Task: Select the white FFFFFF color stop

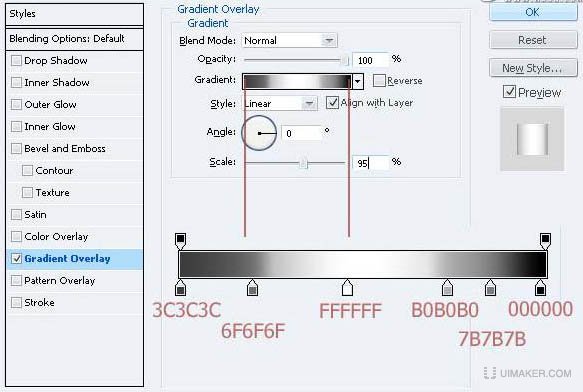Action: [x=347, y=288]
